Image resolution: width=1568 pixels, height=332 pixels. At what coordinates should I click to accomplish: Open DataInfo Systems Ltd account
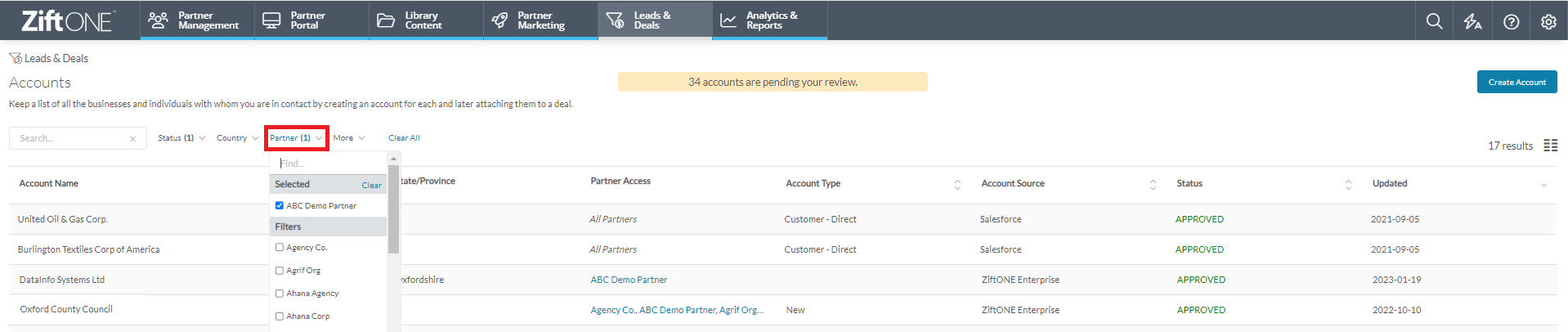tap(62, 280)
